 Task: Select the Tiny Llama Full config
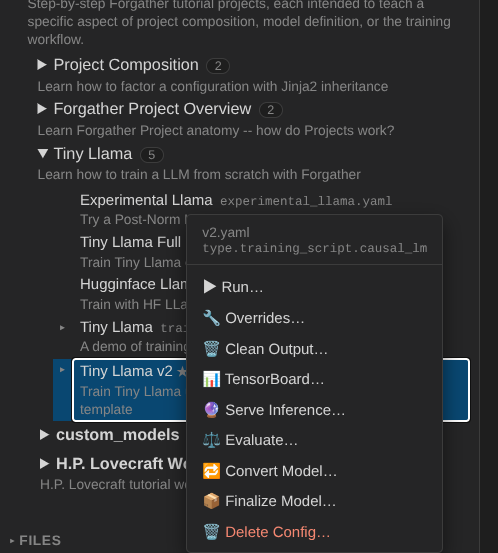click(x=130, y=242)
